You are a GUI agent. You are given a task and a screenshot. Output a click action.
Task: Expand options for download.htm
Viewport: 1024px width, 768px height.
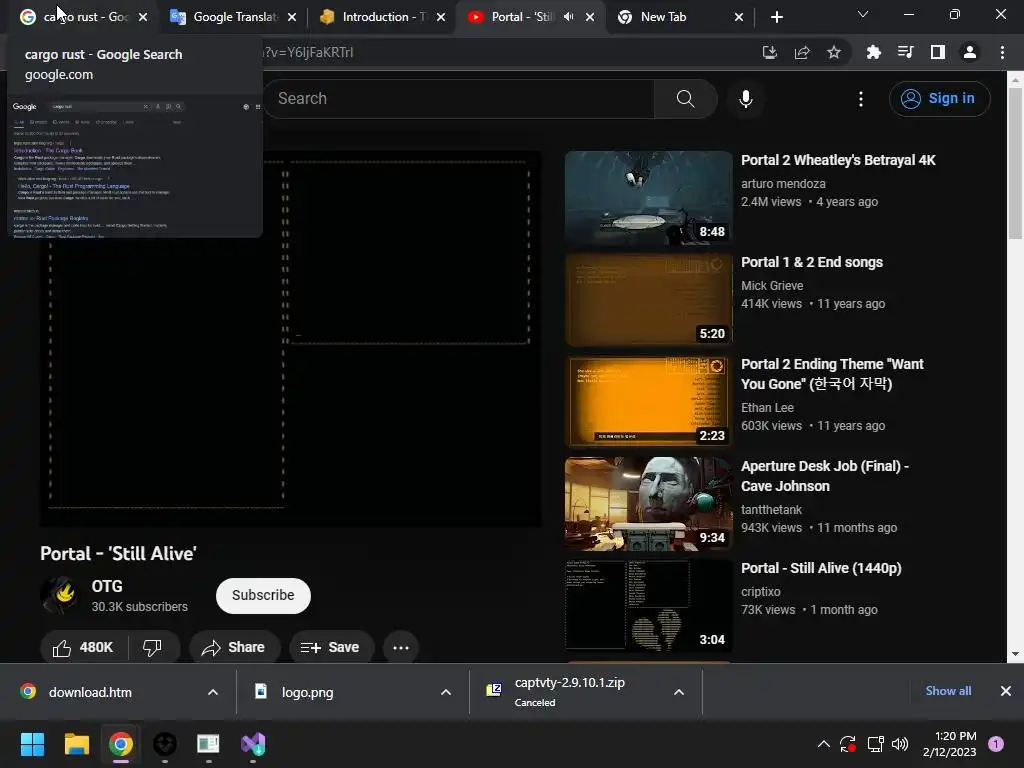(213, 692)
